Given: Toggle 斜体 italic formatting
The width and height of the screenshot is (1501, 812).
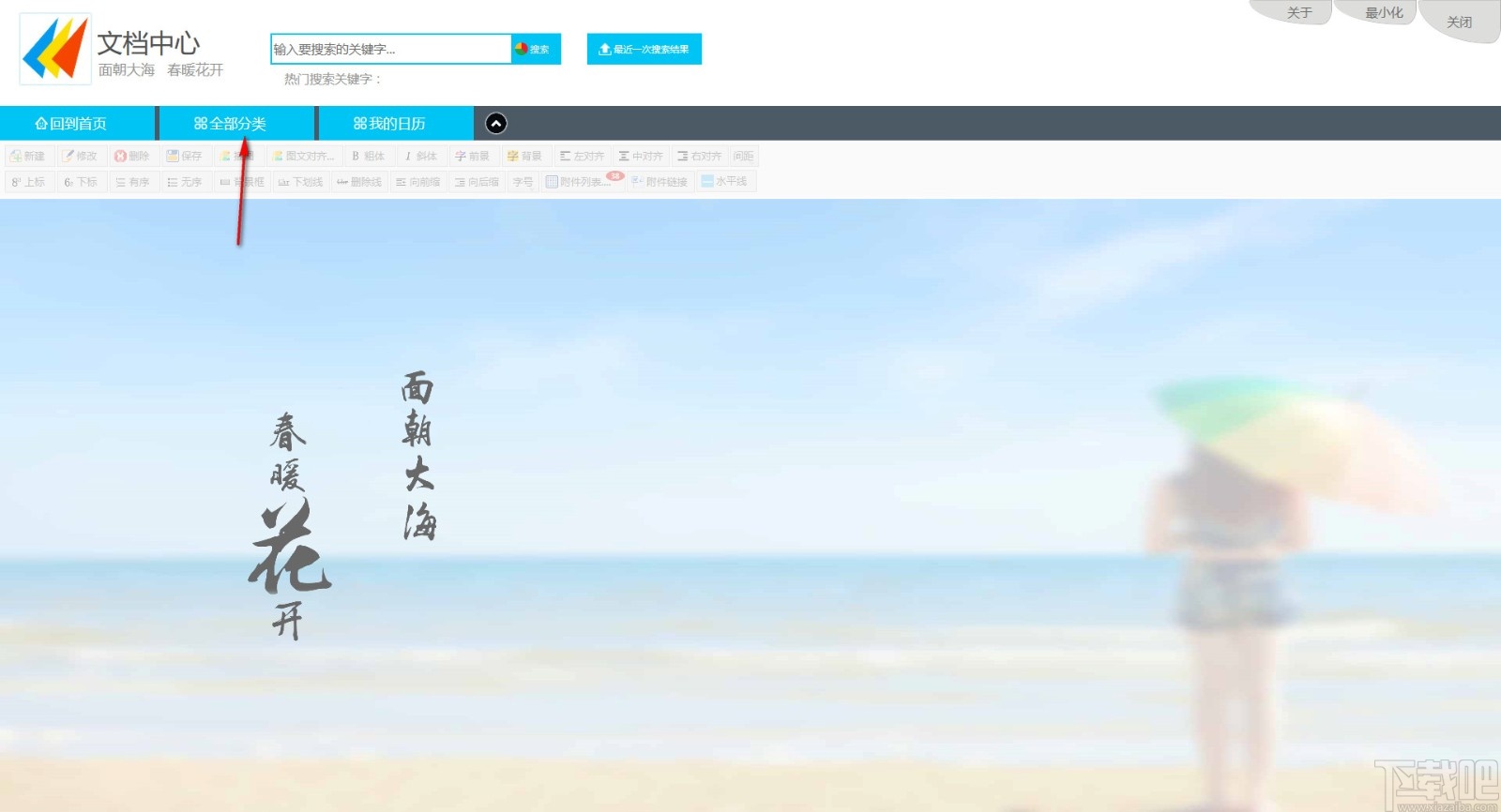Looking at the screenshot, I should pos(420,157).
